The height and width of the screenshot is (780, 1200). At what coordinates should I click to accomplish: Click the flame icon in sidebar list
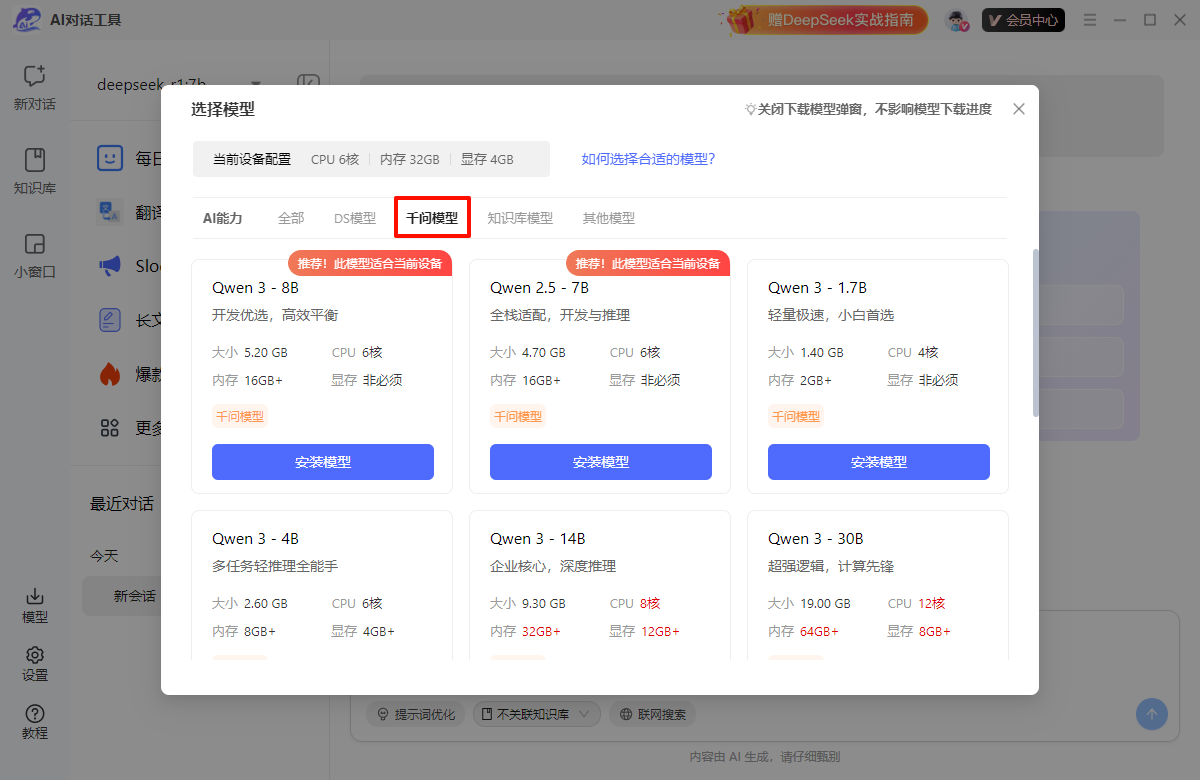pyautogui.click(x=110, y=374)
